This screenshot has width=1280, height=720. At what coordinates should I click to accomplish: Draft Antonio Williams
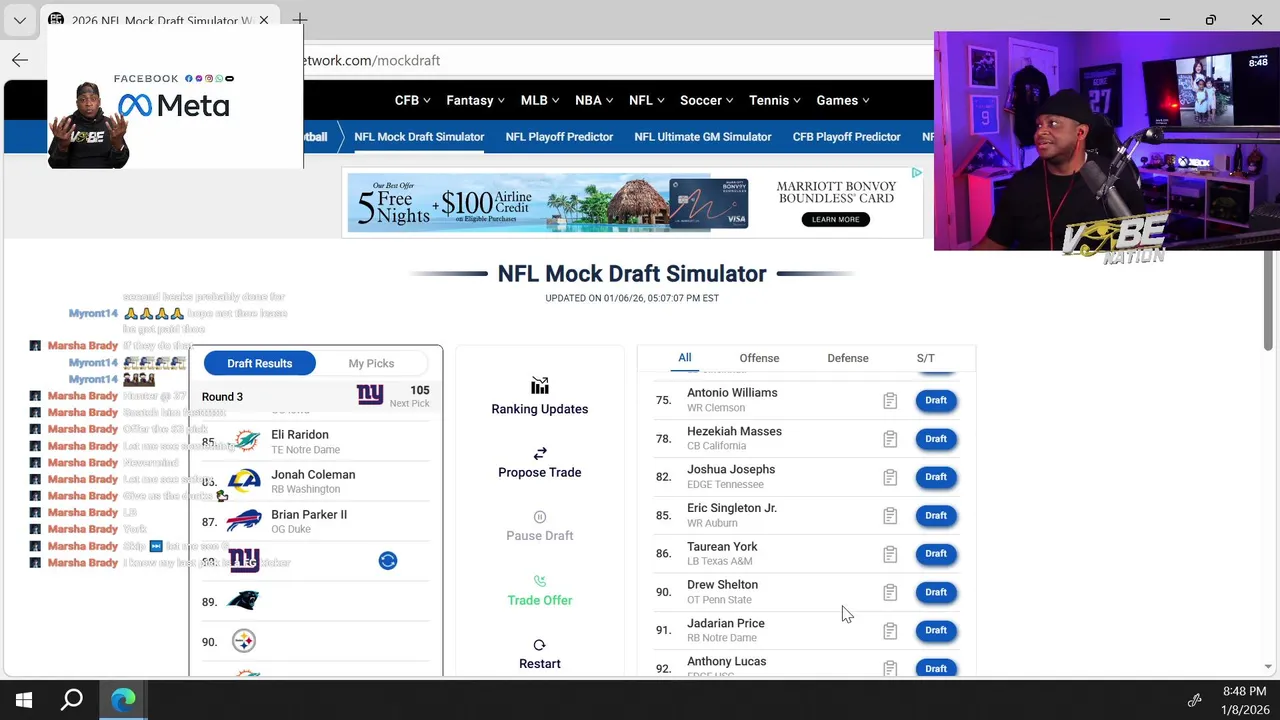tap(936, 400)
